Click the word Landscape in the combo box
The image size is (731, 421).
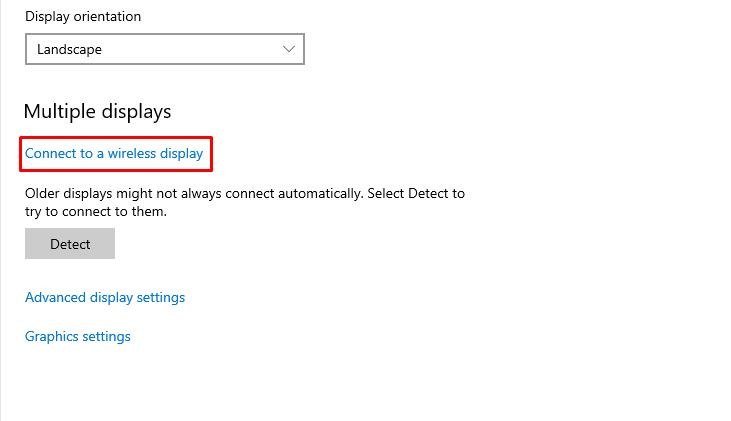point(69,49)
